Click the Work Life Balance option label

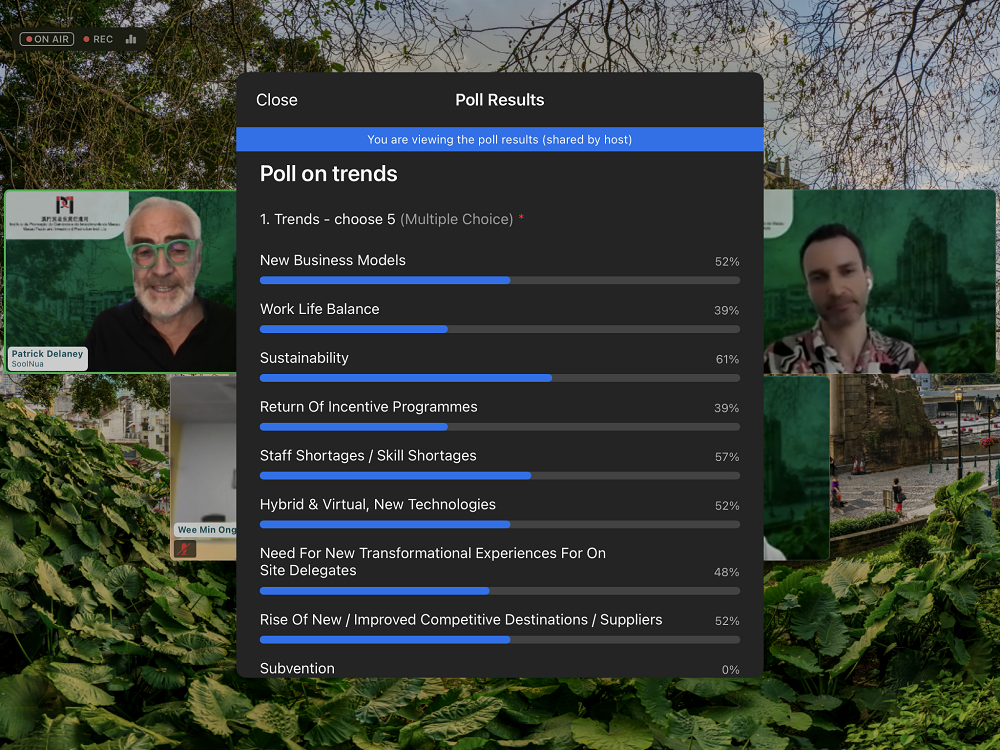[320, 309]
